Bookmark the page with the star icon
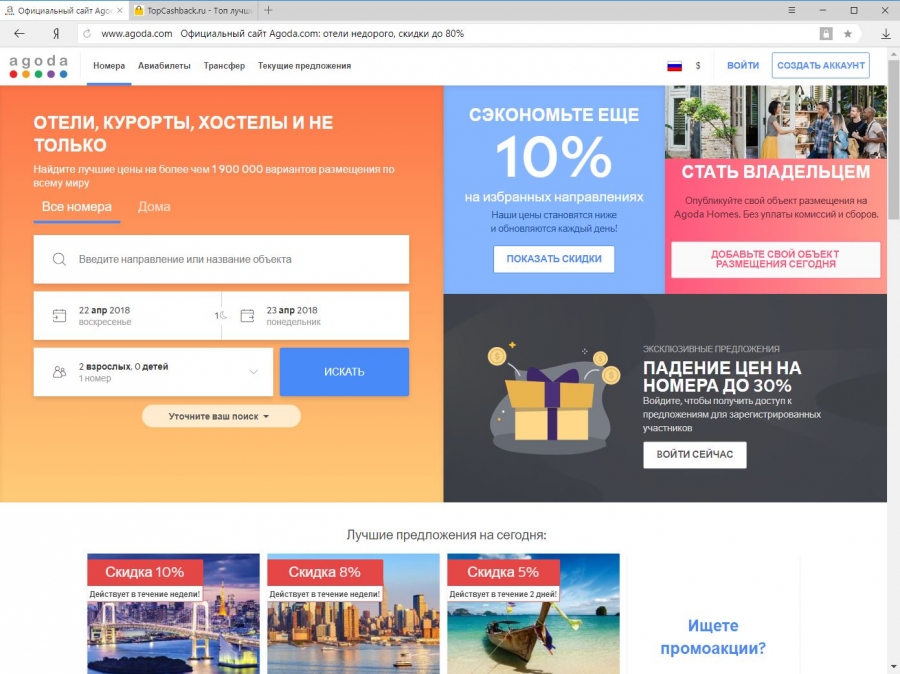The image size is (900, 674). pyautogui.click(x=847, y=34)
